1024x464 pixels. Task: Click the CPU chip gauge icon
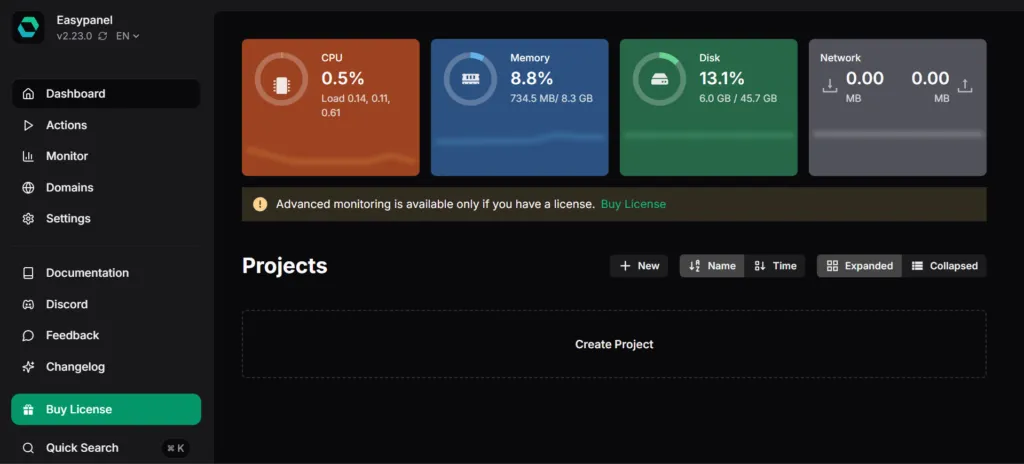[x=281, y=84]
